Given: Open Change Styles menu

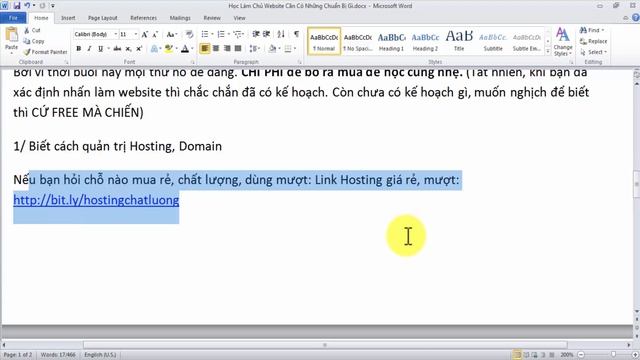Looking at the screenshot, I should point(563,42).
